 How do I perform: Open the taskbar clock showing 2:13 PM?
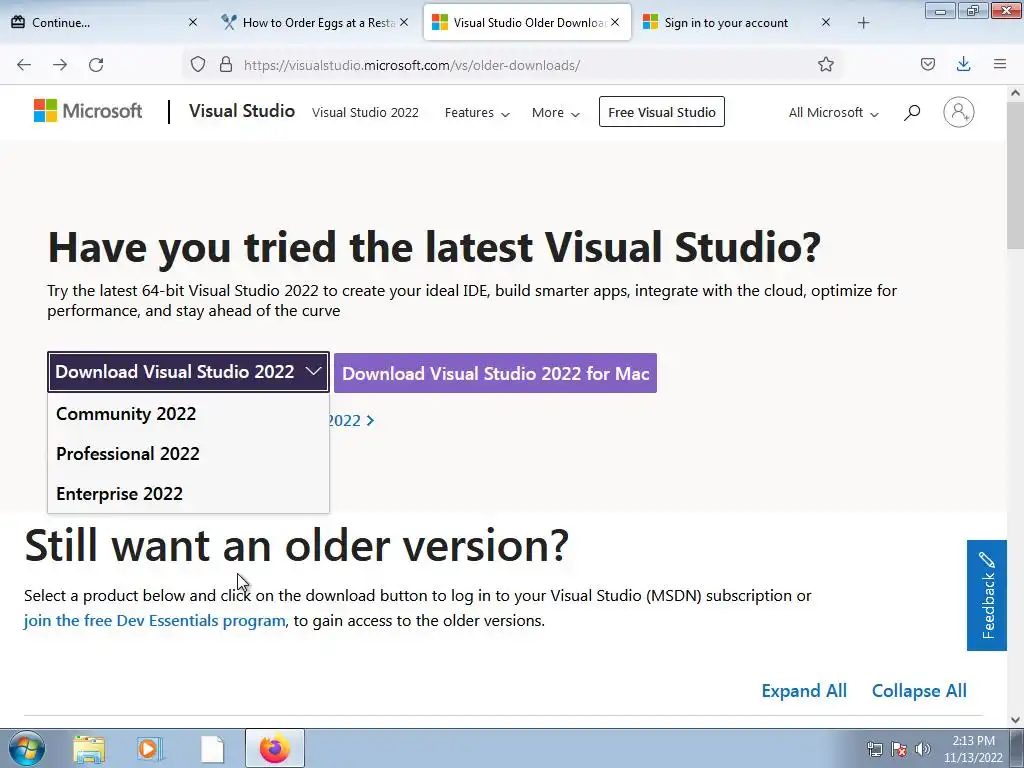(973, 749)
